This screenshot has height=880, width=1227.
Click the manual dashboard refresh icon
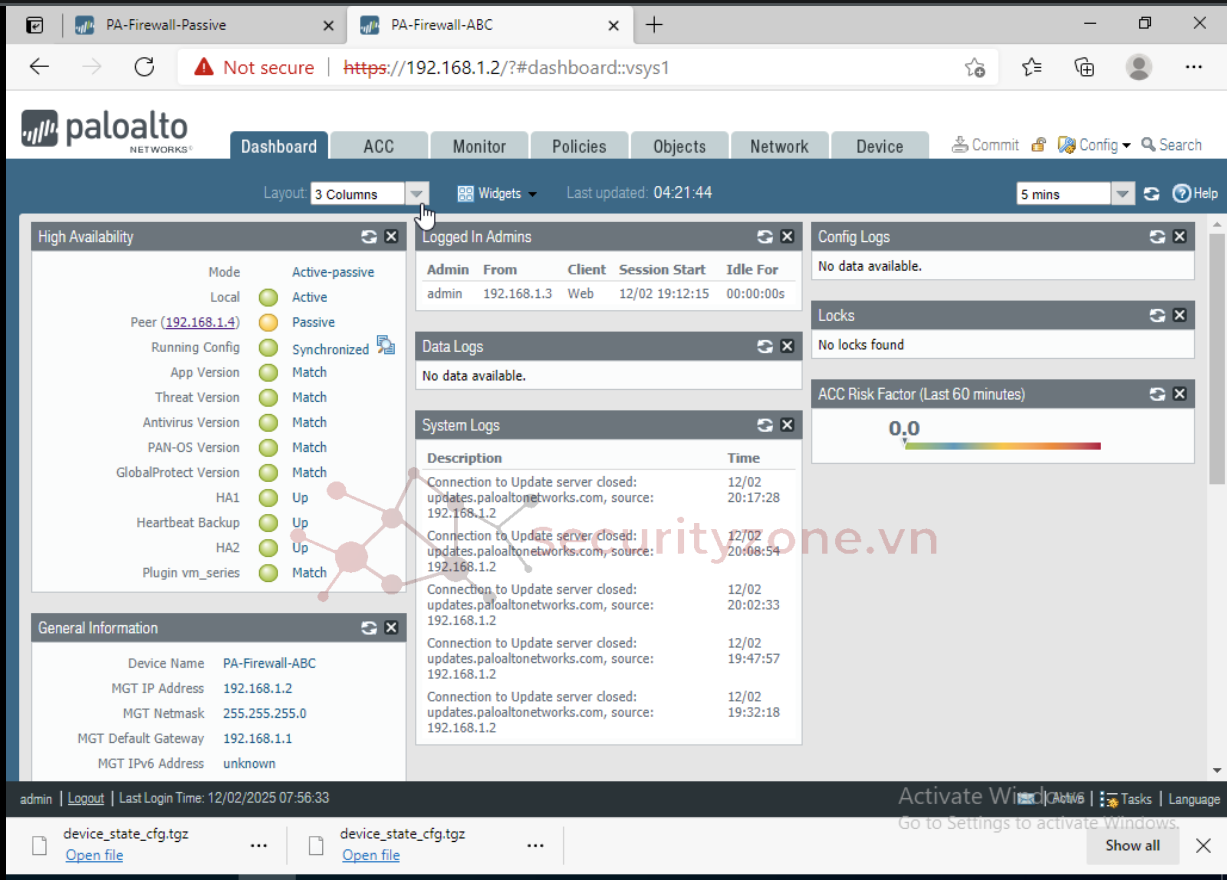(1152, 194)
